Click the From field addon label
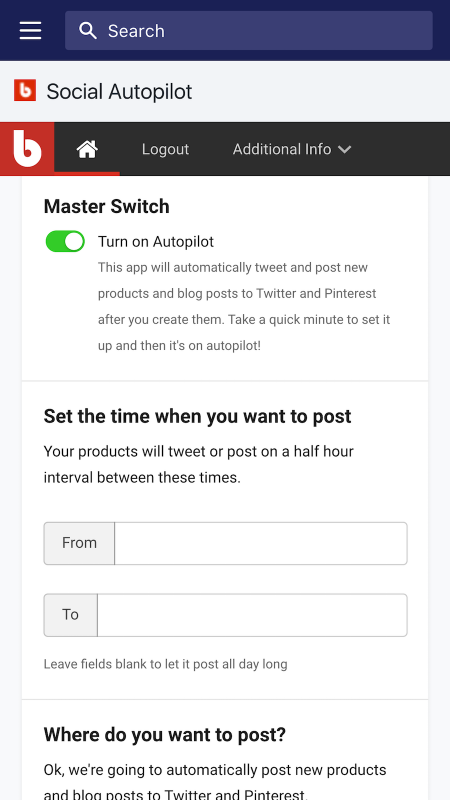 click(79, 543)
